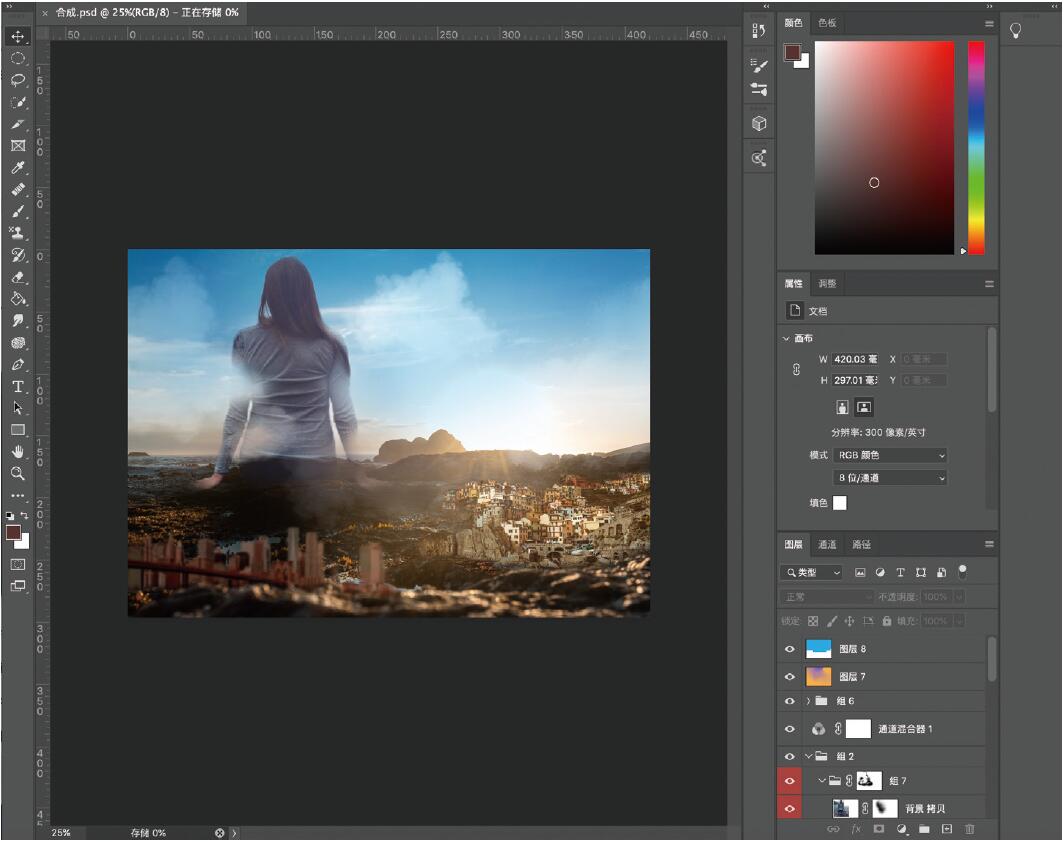This screenshot has height=842, width=1064.
Task: Select the Clone Stamp tool
Action: 18,233
